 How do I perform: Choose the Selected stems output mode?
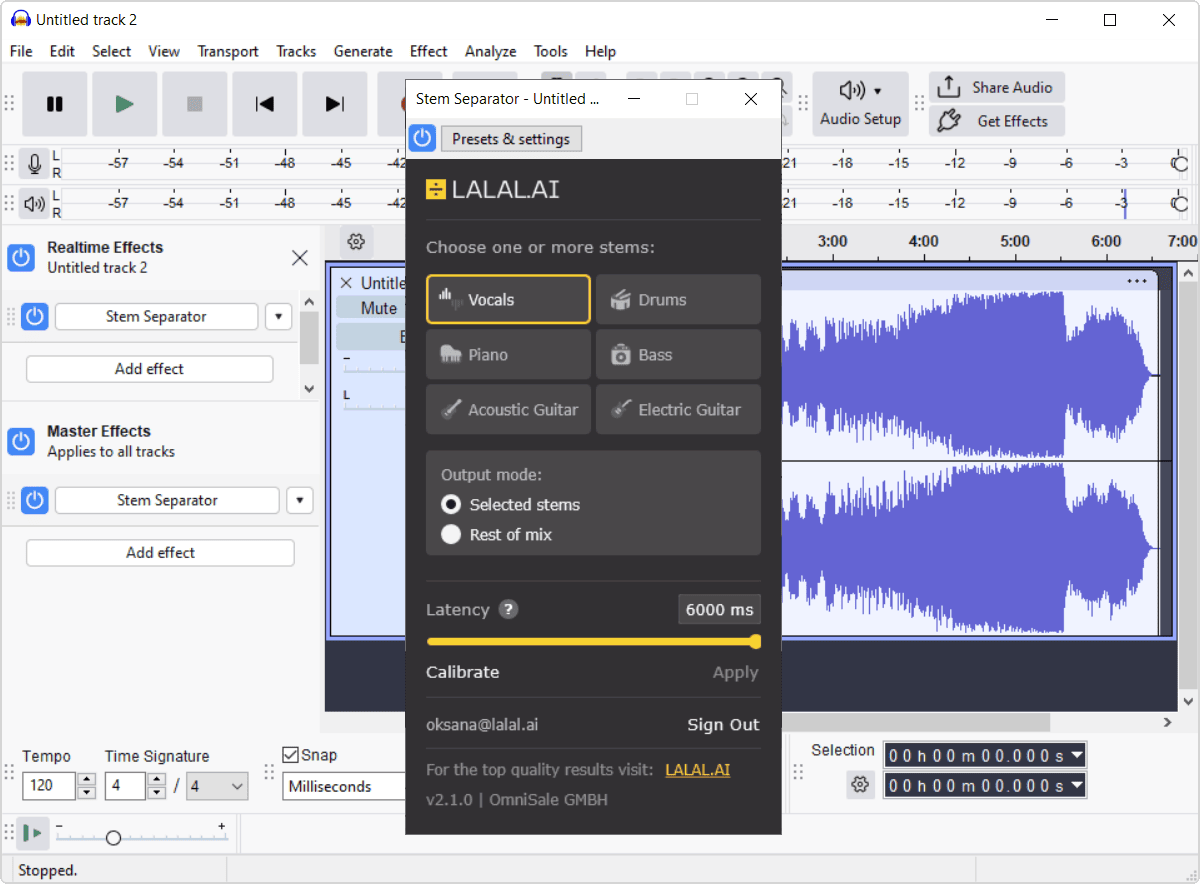(452, 505)
